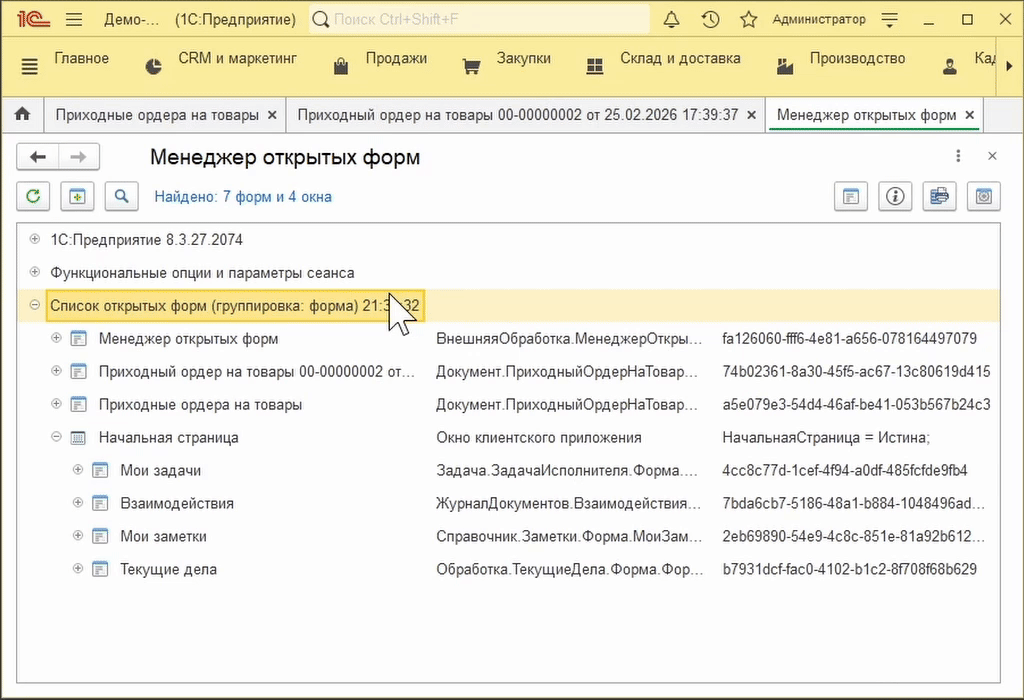
Task: Expand 1С:Предприятие 8.3.27.2074 node
Action: tap(35, 239)
